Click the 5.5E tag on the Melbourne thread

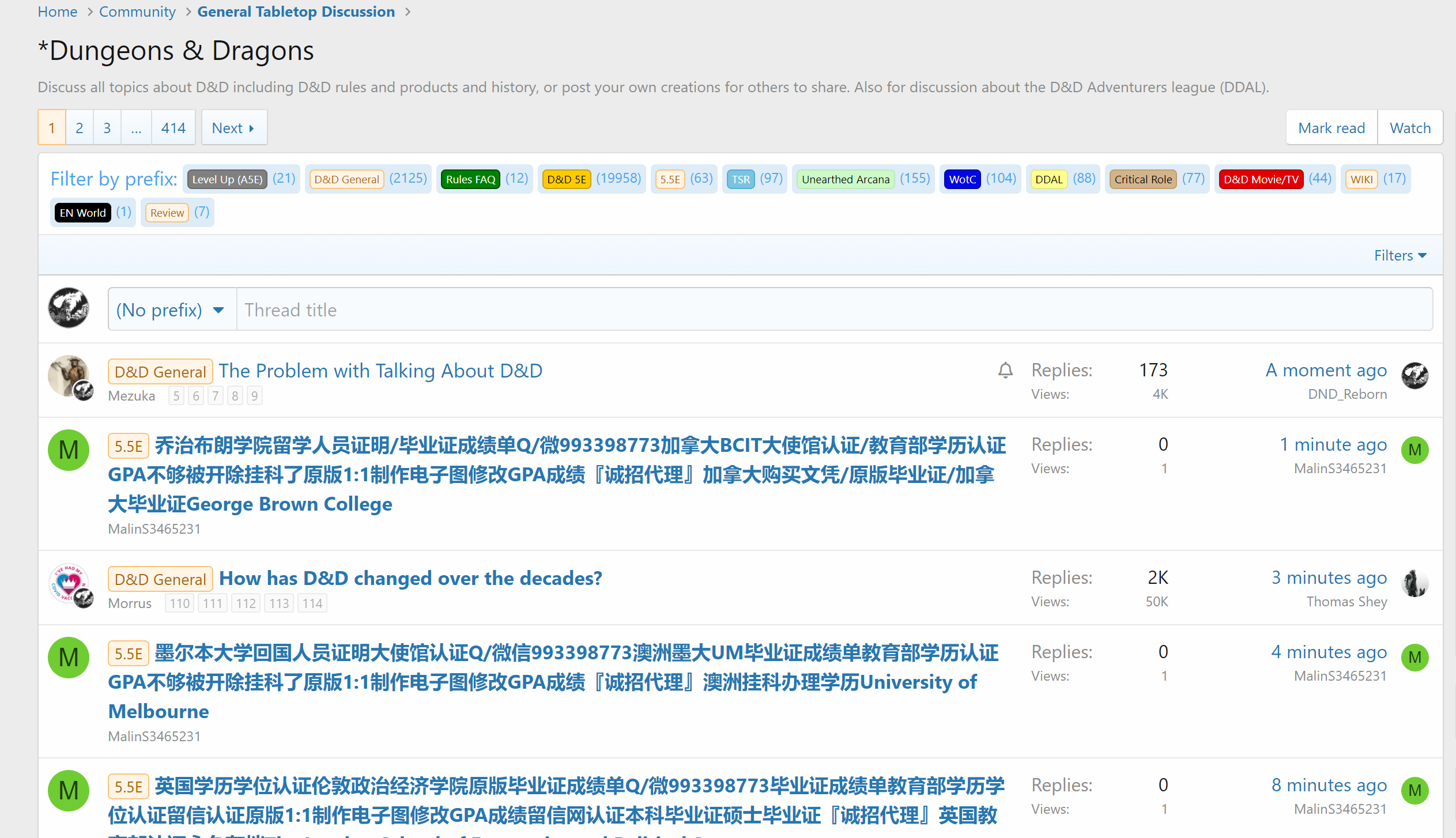(x=129, y=654)
